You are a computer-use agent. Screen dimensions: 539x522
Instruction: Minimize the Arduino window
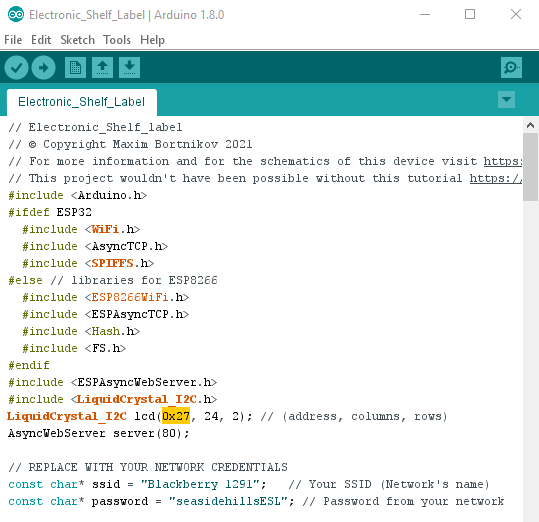pos(425,15)
